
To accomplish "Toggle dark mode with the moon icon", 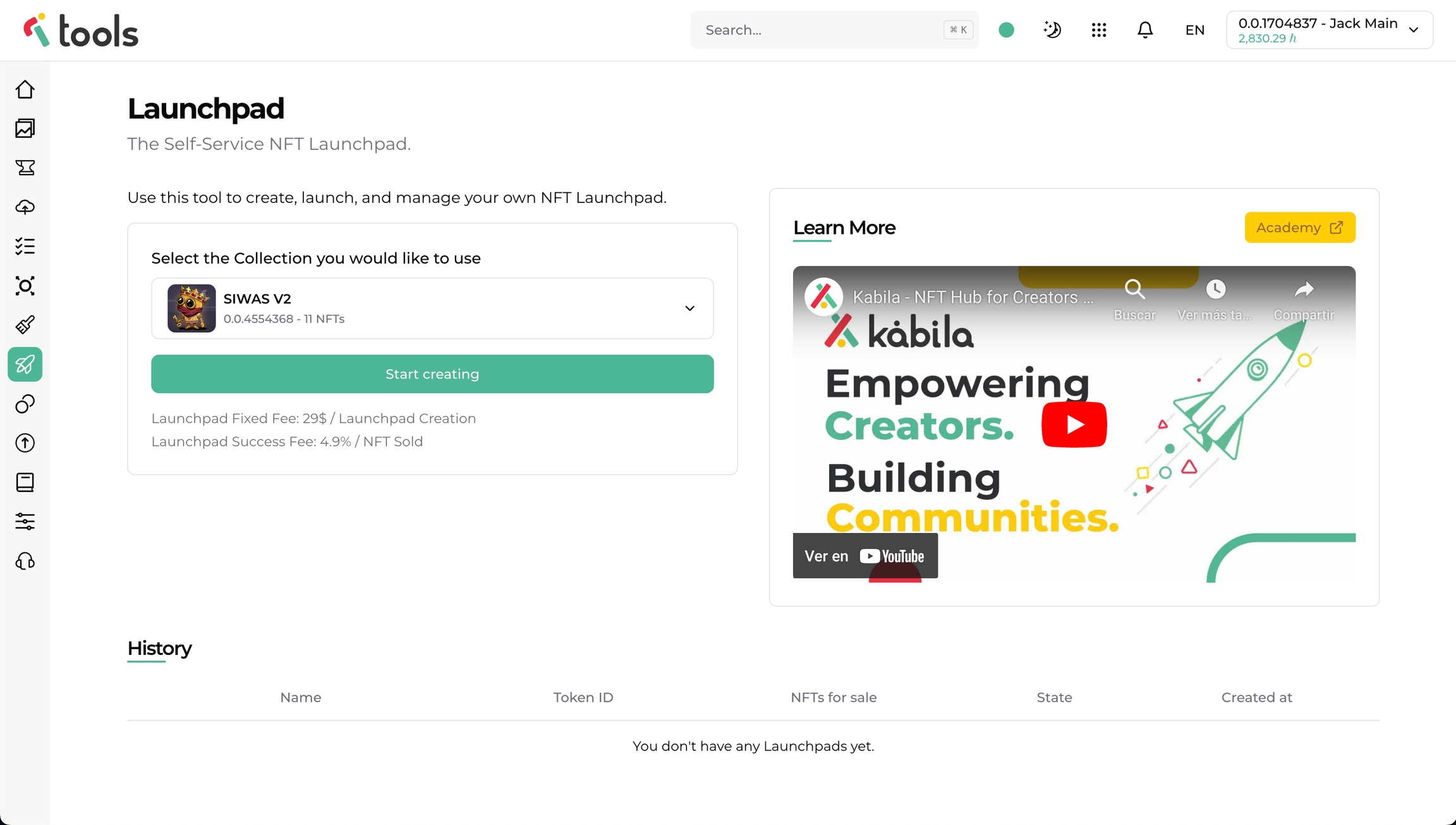I will tap(1052, 30).
